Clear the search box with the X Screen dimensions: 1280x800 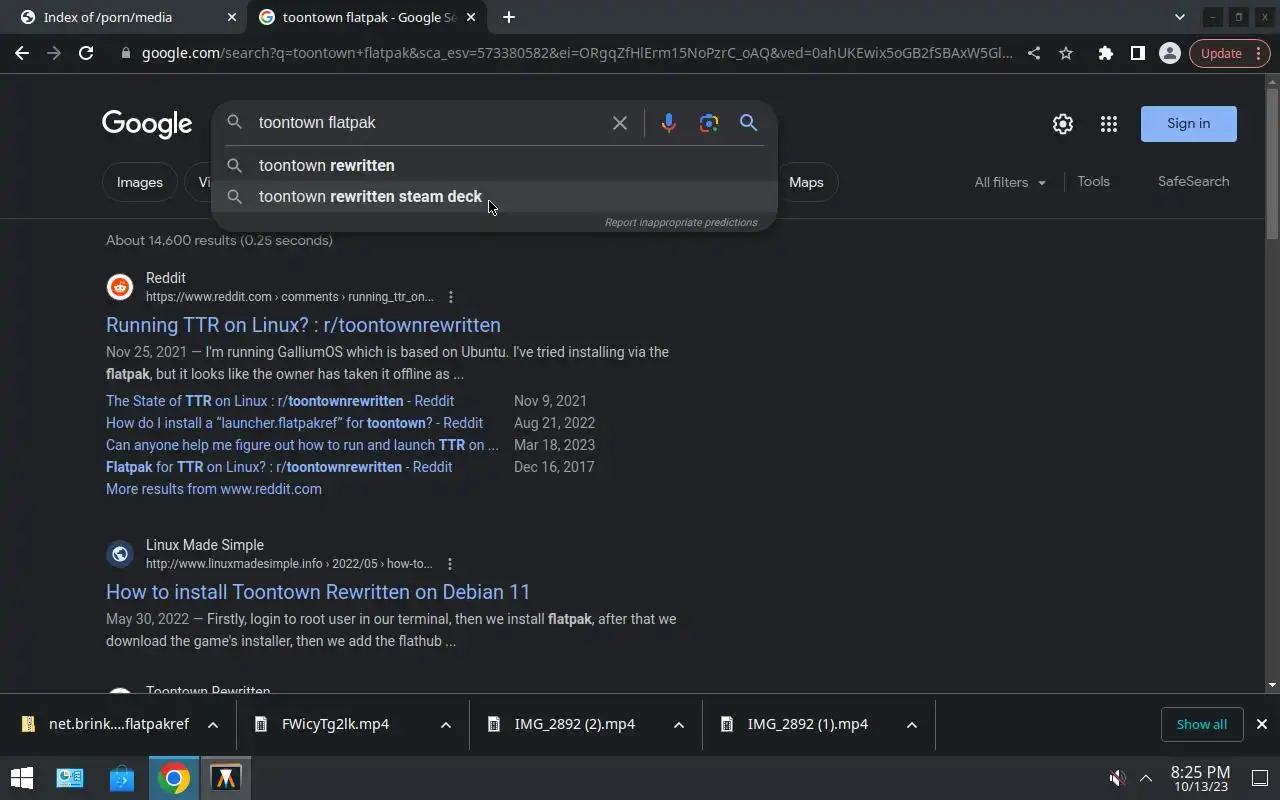pyautogui.click(x=620, y=123)
